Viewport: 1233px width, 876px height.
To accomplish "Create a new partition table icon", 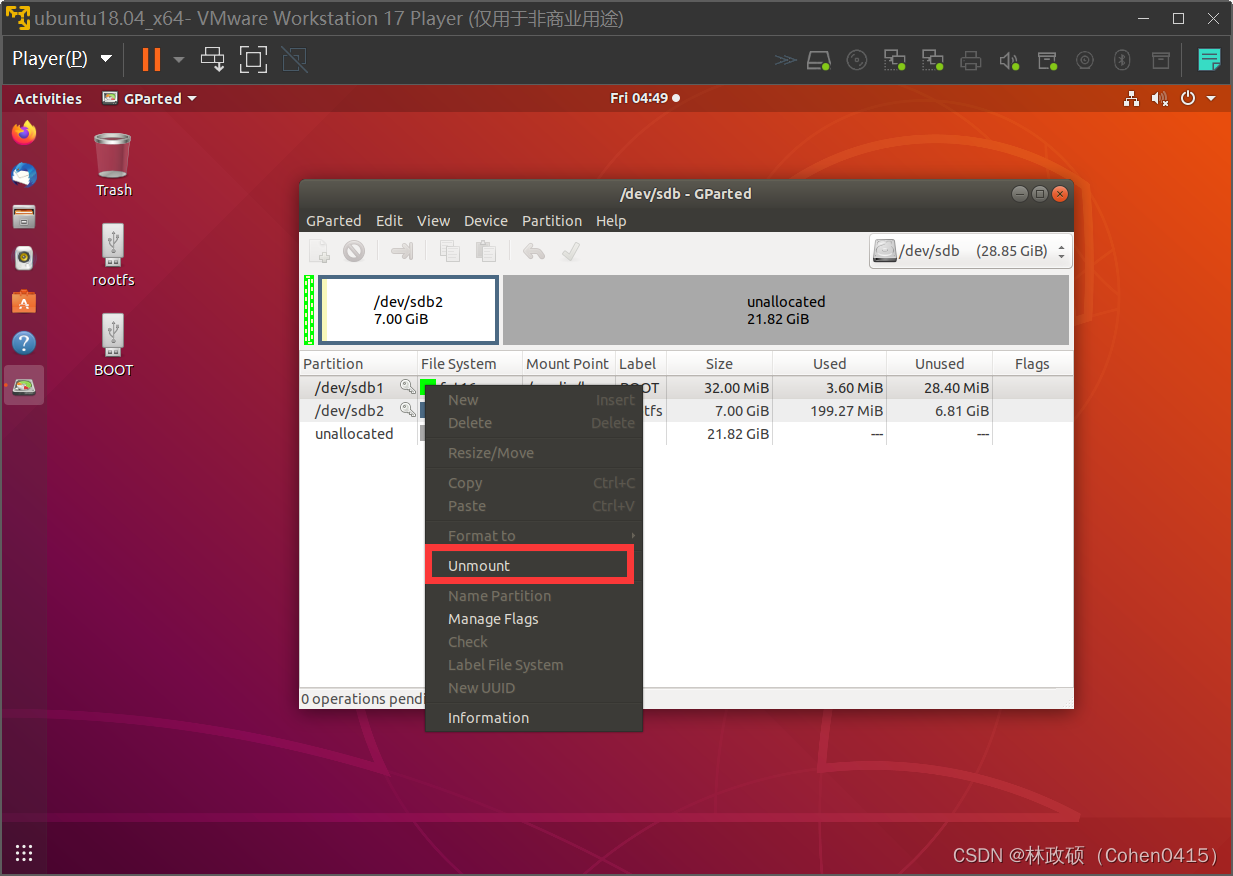I will pos(319,250).
